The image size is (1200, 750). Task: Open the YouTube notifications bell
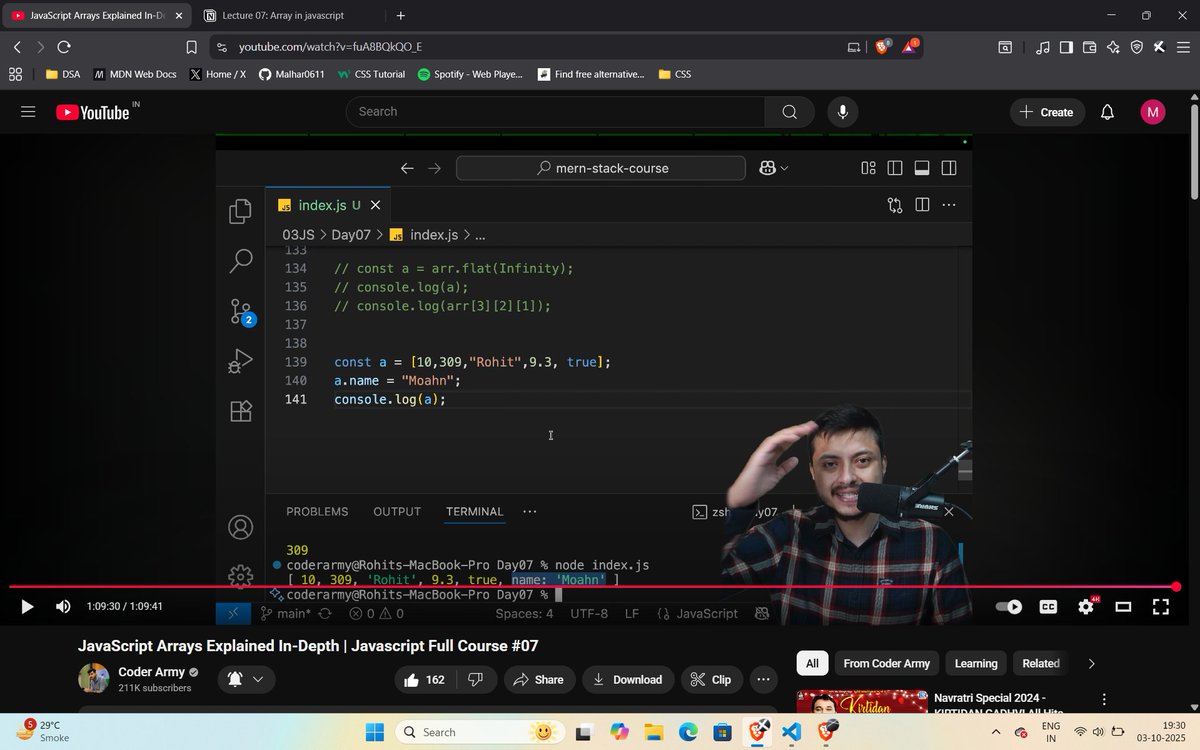coord(1107,112)
